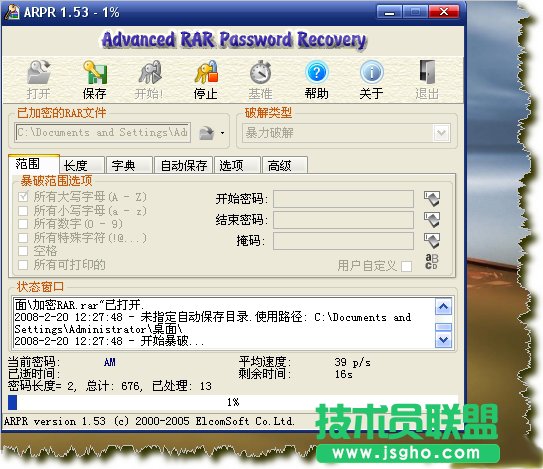Click the status bar ARPR version text

tap(149, 421)
